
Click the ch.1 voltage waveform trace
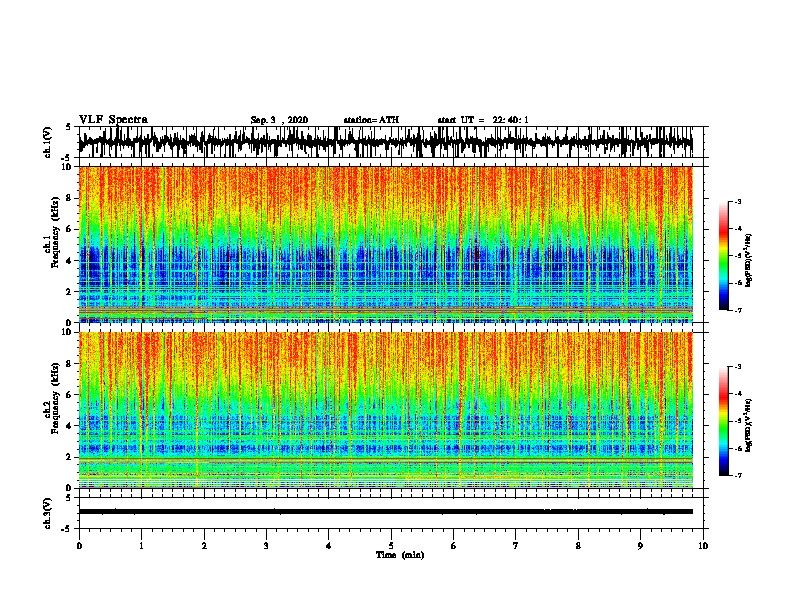point(385,142)
